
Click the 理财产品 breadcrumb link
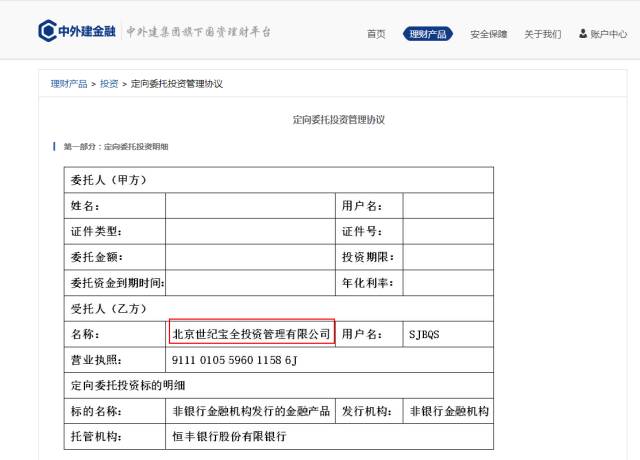[69, 84]
